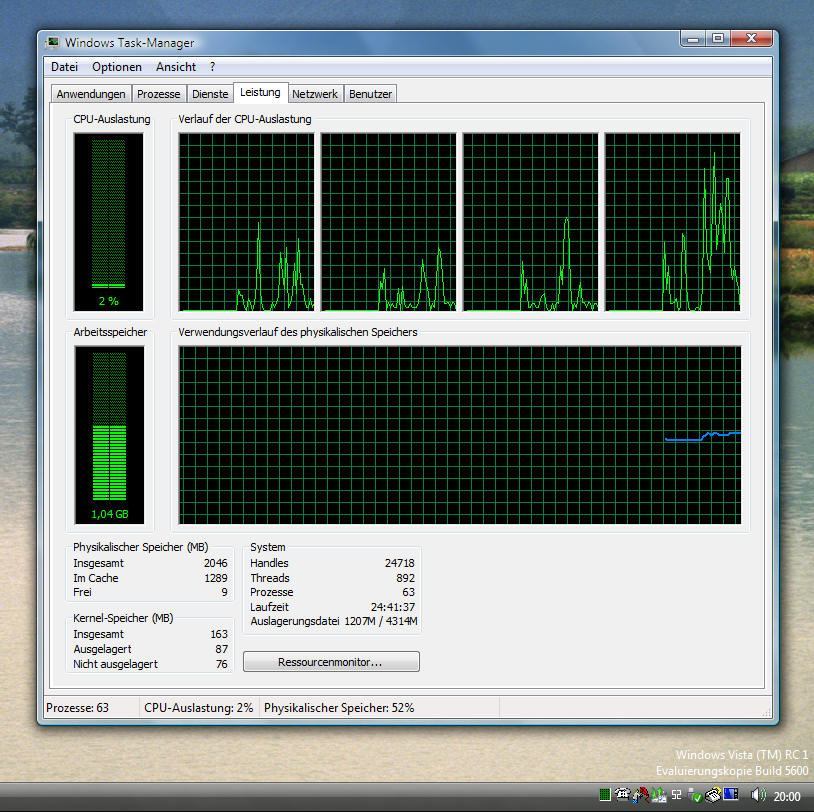Screen dimensions: 814x812
Task: Click the fax/phone tray icon with yellow
Action: click(713, 794)
